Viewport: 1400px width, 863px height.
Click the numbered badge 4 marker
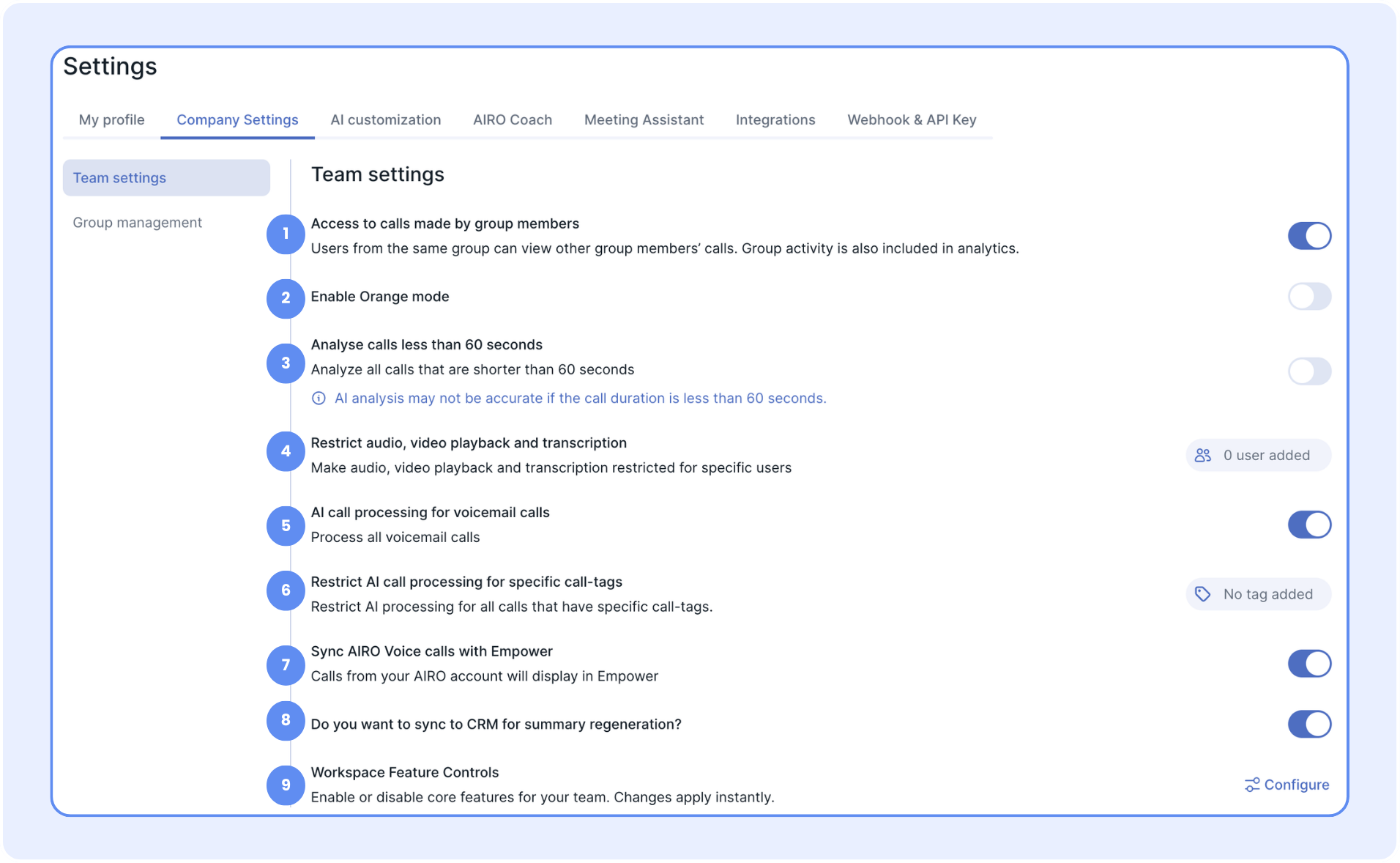coord(286,451)
